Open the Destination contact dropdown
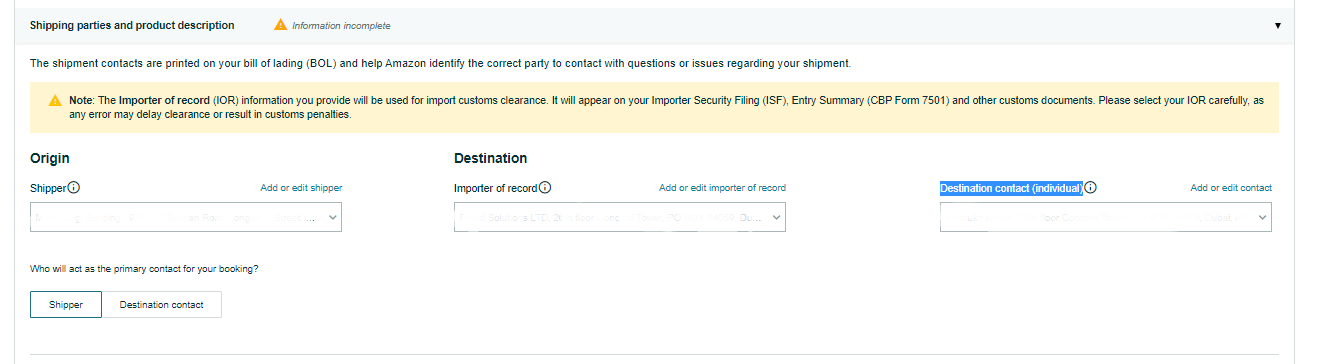Viewport: 1324px width, 364px height. (1106, 217)
